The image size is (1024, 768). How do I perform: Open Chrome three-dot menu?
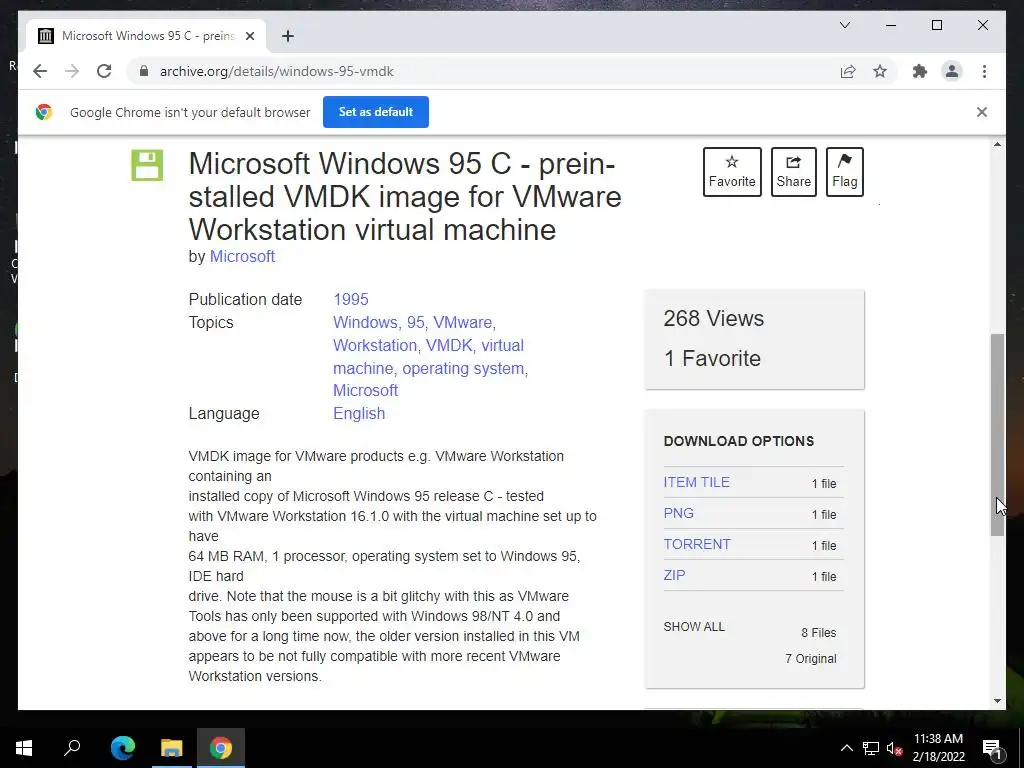(x=984, y=71)
